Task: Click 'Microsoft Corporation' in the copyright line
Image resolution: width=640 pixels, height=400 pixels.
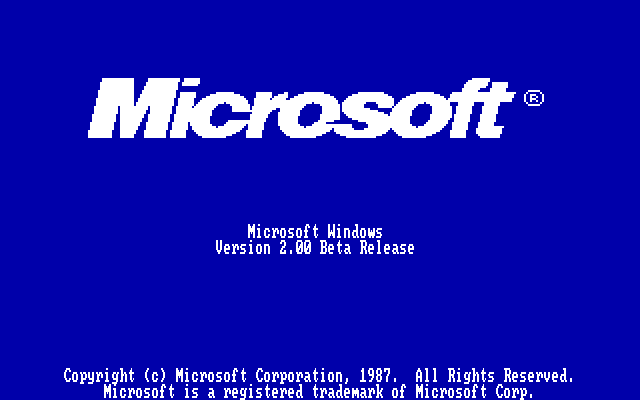Action: click(259, 376)
